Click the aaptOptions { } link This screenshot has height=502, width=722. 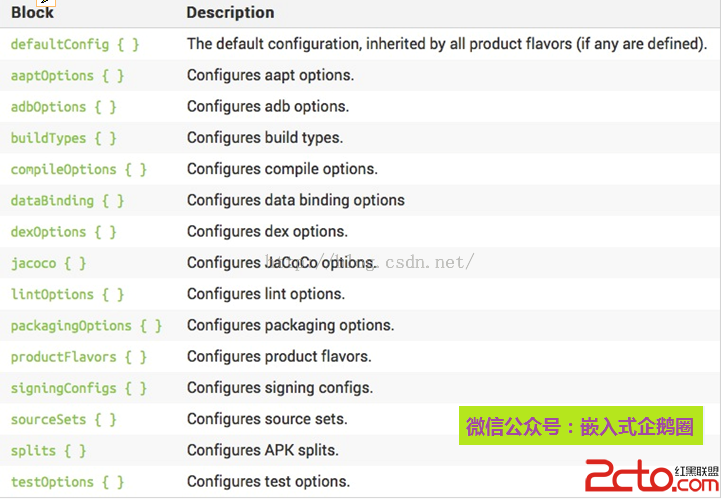click(67, 76)
